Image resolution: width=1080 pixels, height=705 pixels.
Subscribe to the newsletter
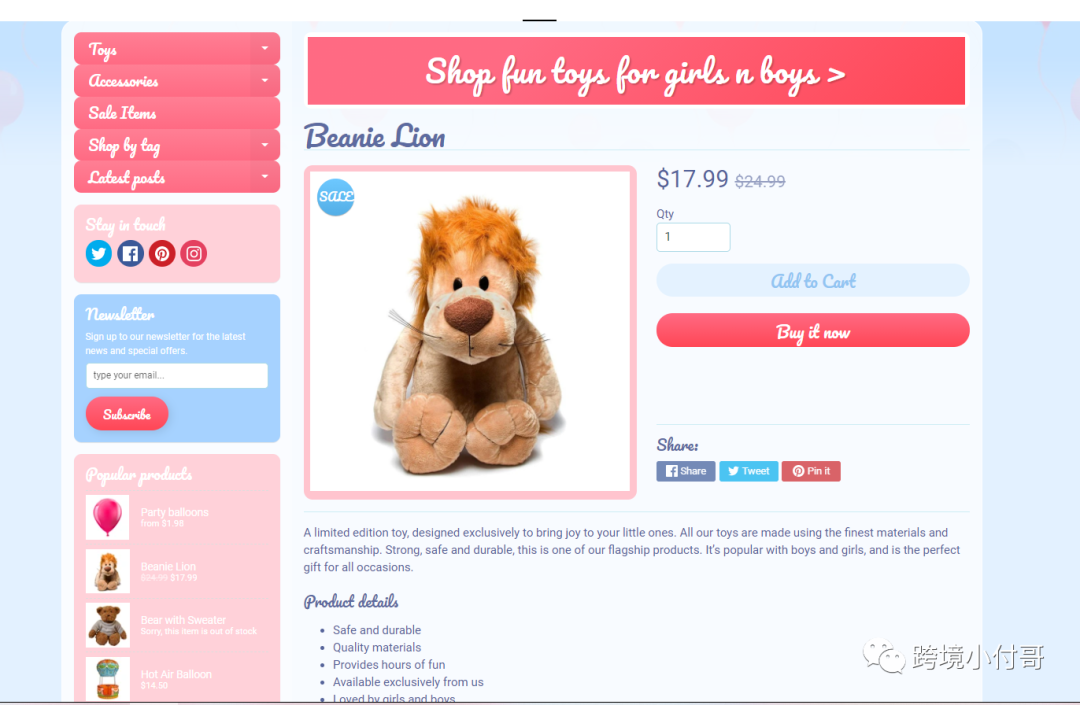tap(127, 414)
